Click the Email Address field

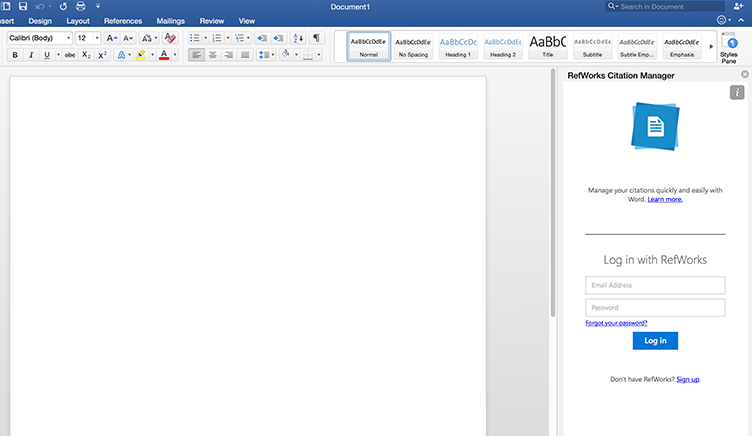[655, 285]
